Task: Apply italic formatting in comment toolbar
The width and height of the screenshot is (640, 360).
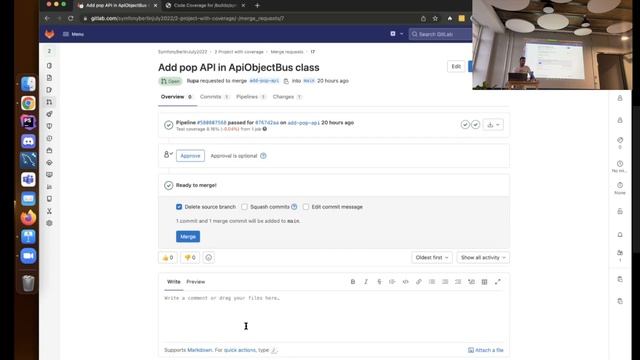Action: coord(366,282)
